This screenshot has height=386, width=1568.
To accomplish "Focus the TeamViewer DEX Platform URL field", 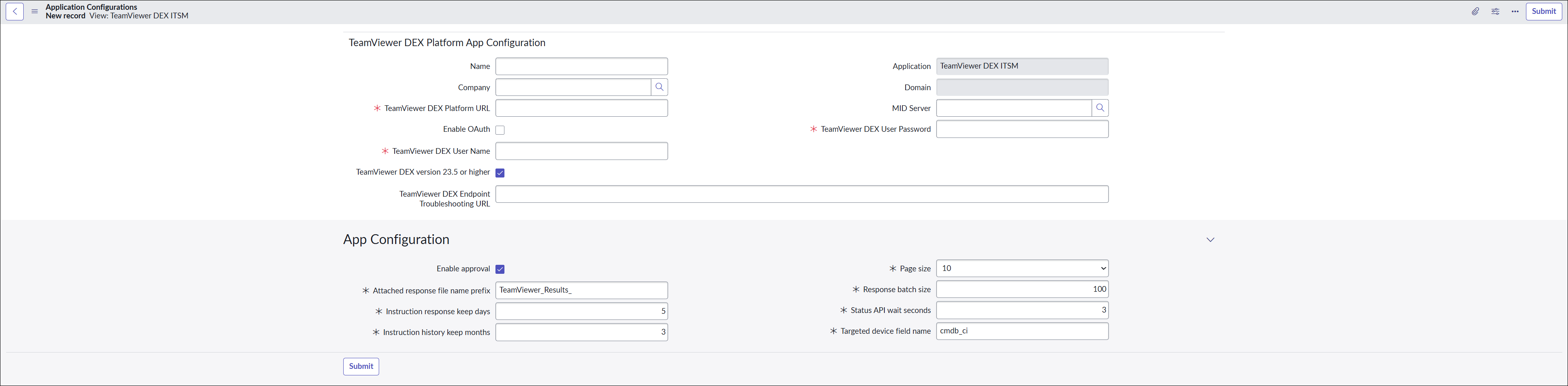I will pos(581,109).
